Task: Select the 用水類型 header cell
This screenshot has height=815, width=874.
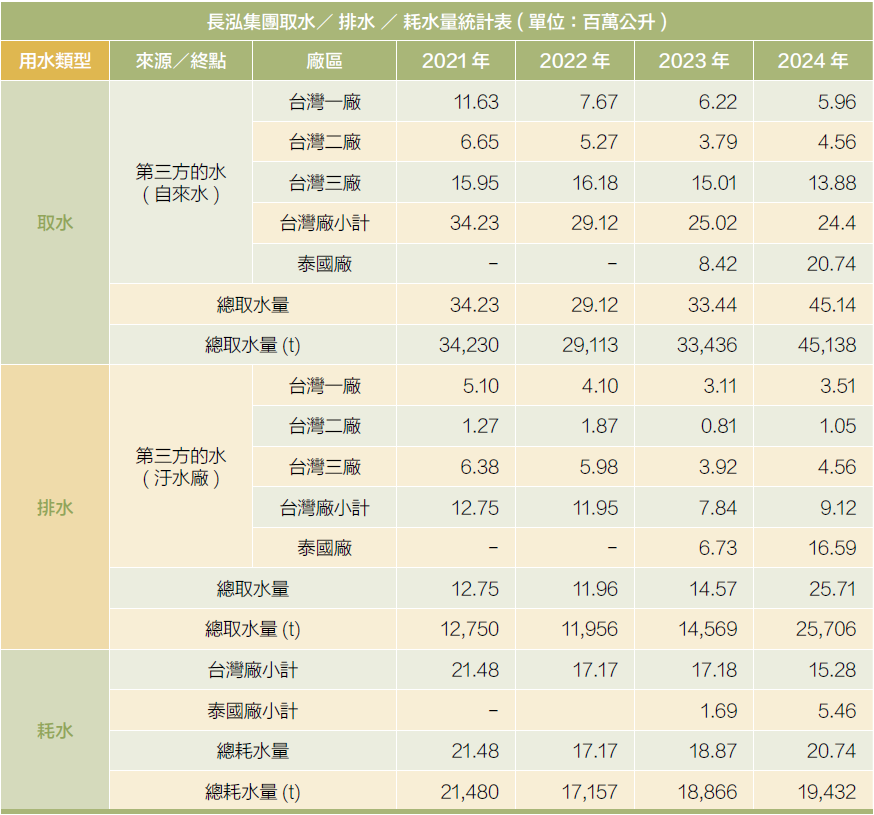Action: (55, 61)
